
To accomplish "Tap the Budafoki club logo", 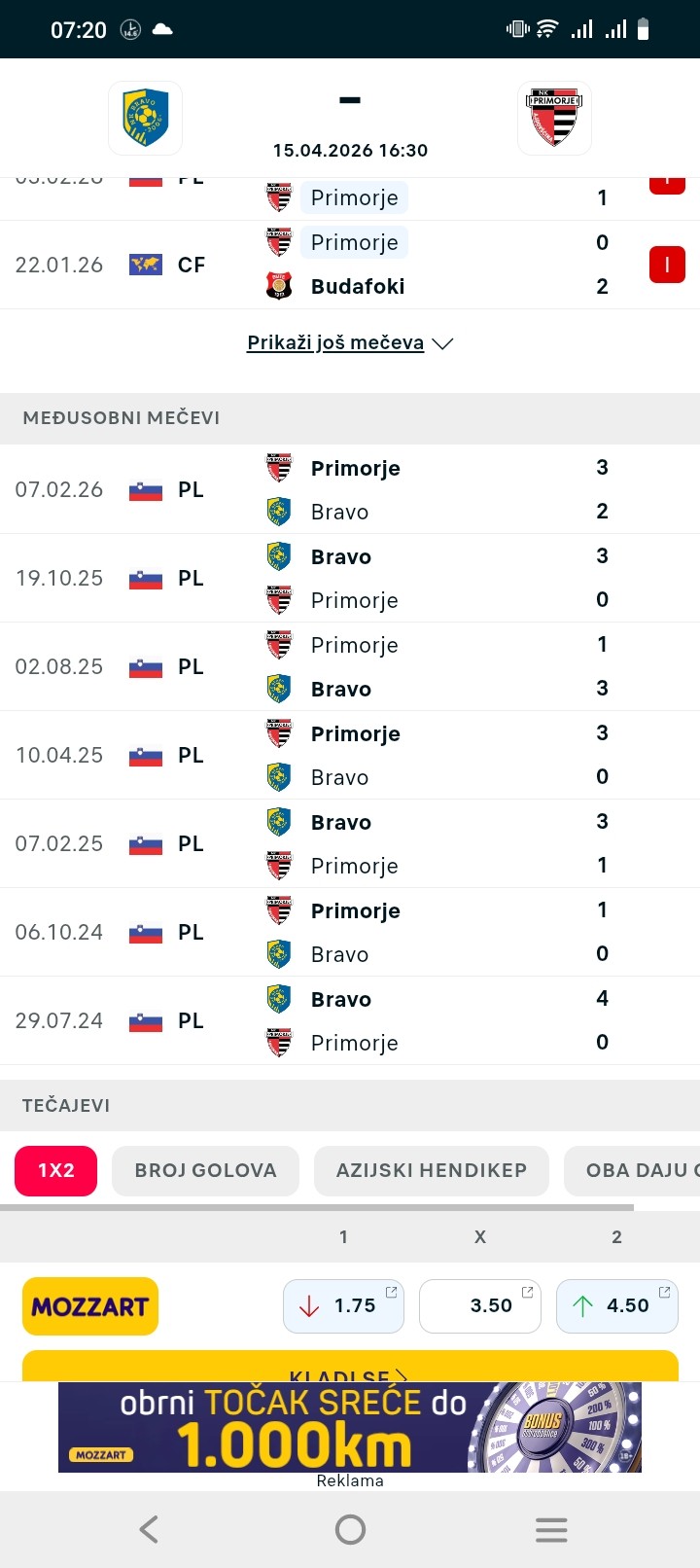I will click(x=279, y=286).
